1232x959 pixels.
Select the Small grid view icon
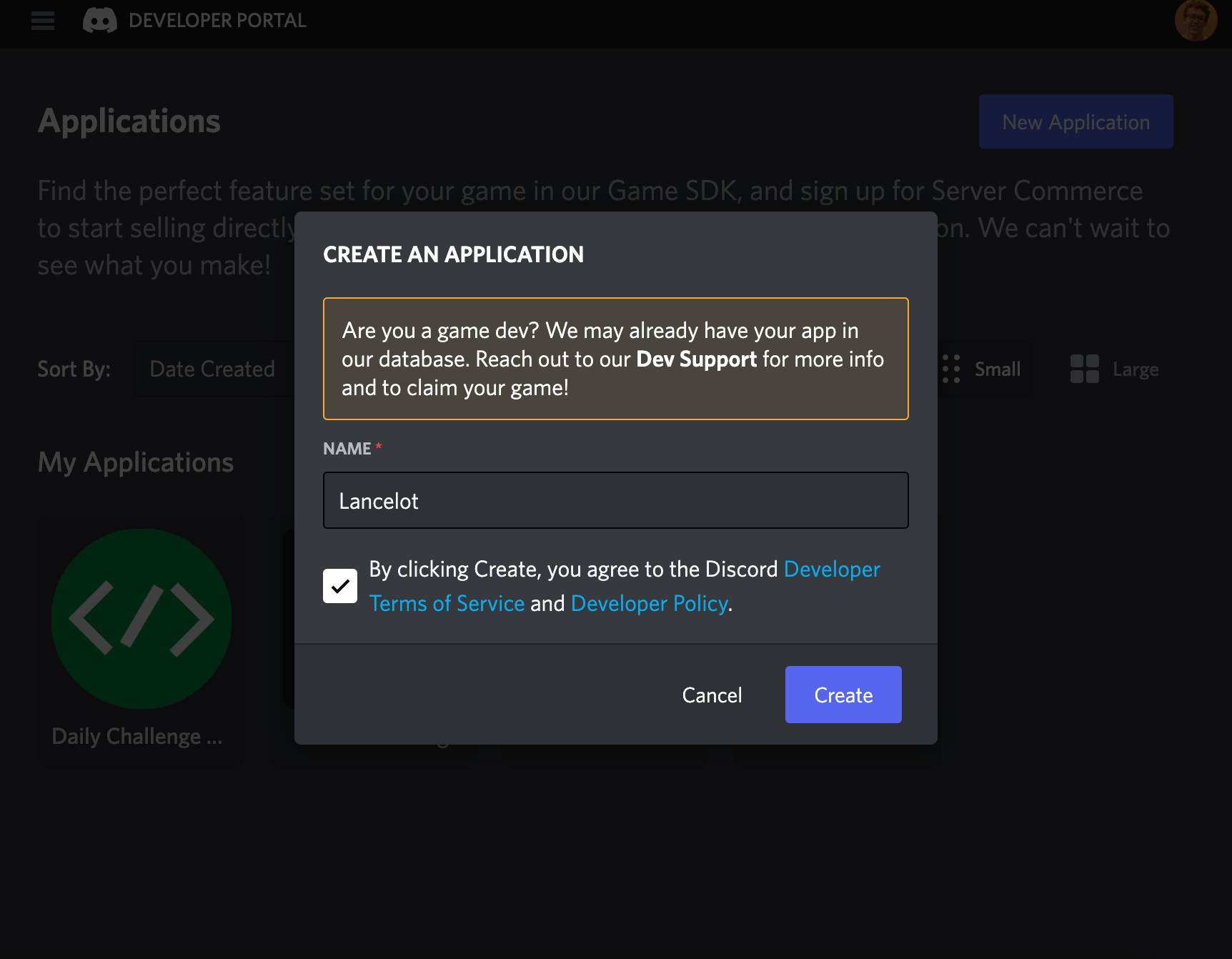(951, 369)
